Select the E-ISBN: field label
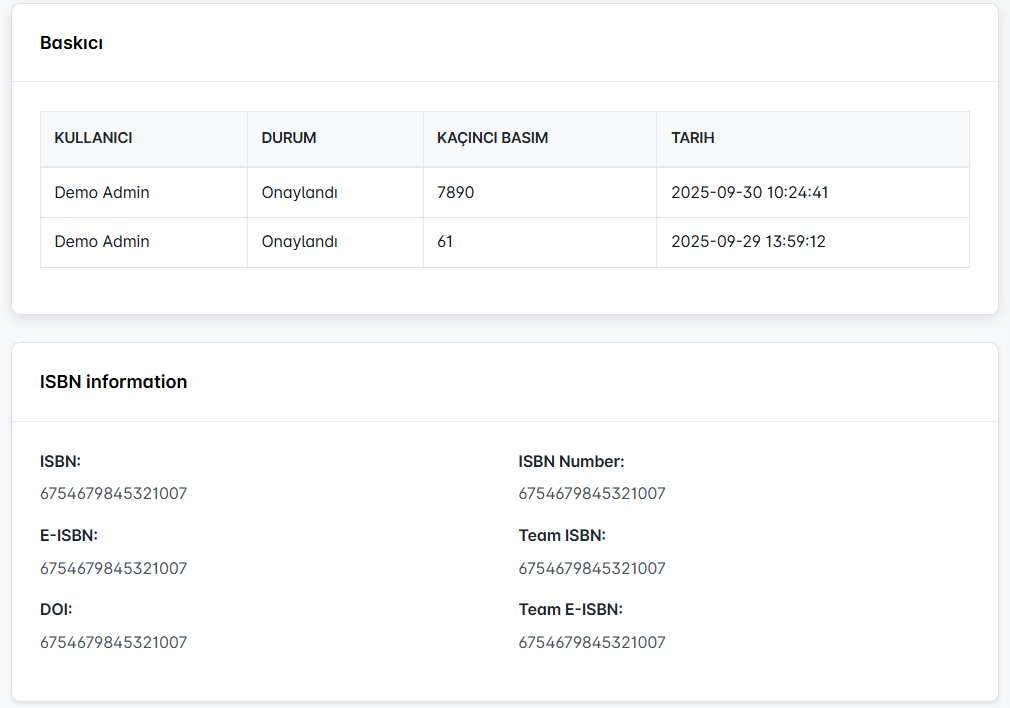Image resolution: width=1010 pixels, height=708 pixels. point(69,535)
